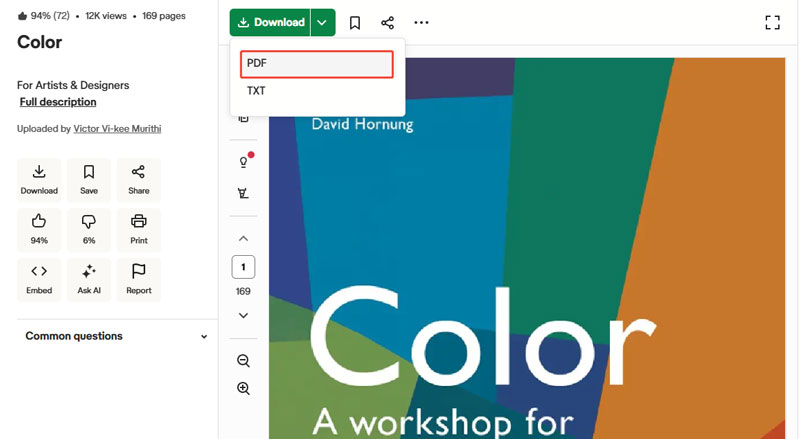Screen dimensions: 800x439
Task: Report the document with flag tile
Action: (139, 280)
